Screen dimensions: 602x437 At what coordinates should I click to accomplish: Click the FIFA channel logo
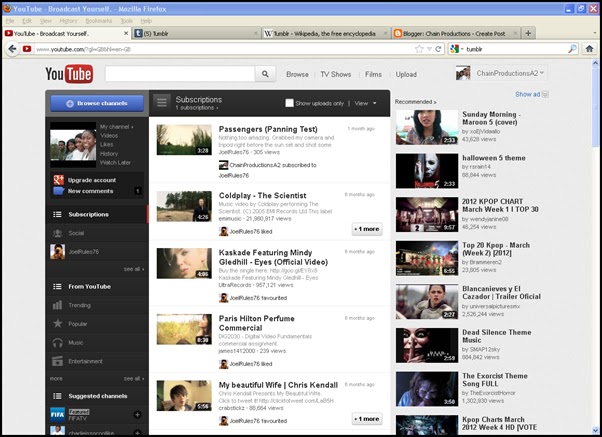coord(58,415)
